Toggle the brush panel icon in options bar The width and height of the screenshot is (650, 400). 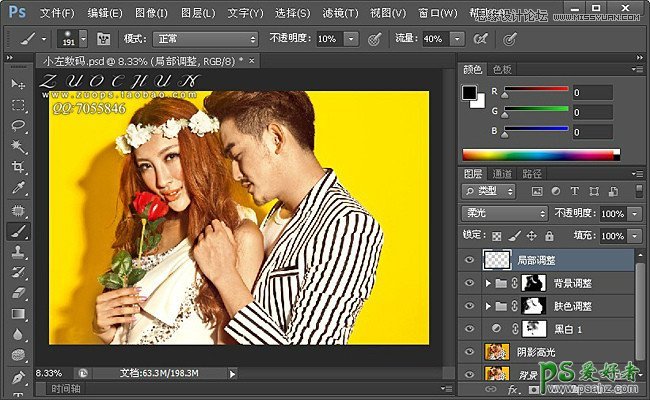click(103, 38)
